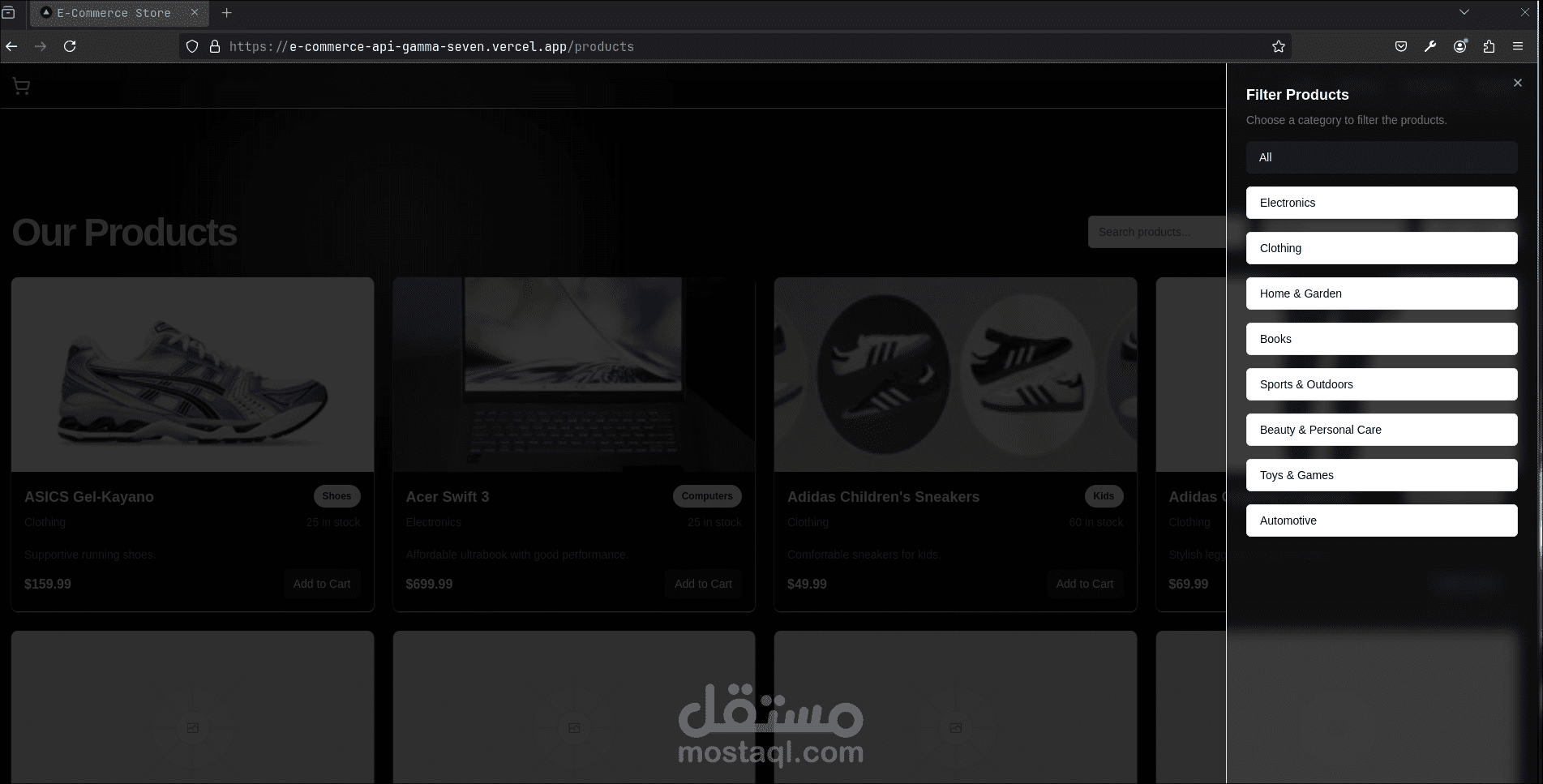This screenshot has width=1543, height=784.
Task: Select the Automotive category
Action: [1382, 521]
